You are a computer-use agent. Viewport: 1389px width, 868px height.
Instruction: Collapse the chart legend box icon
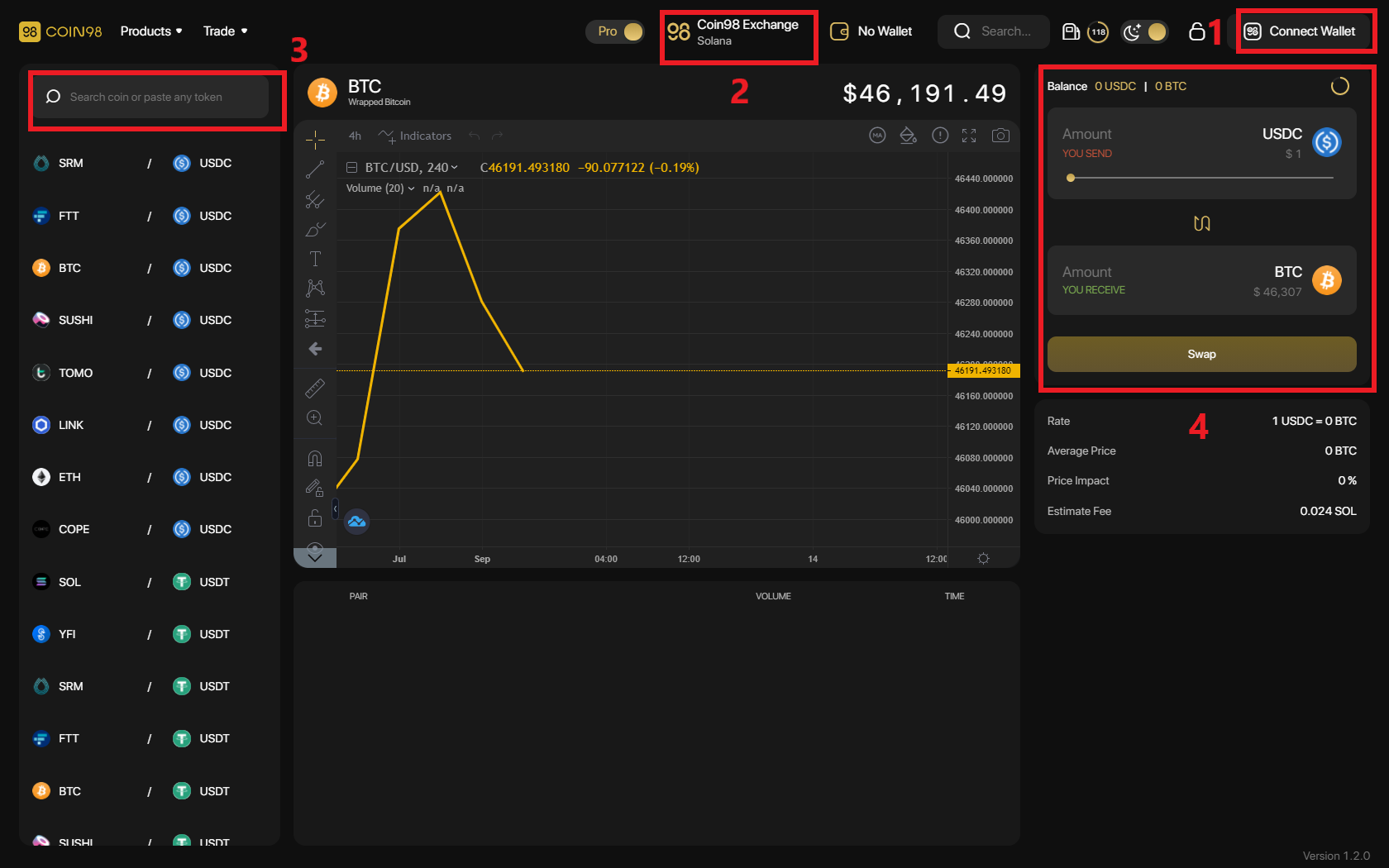point(351,168)
